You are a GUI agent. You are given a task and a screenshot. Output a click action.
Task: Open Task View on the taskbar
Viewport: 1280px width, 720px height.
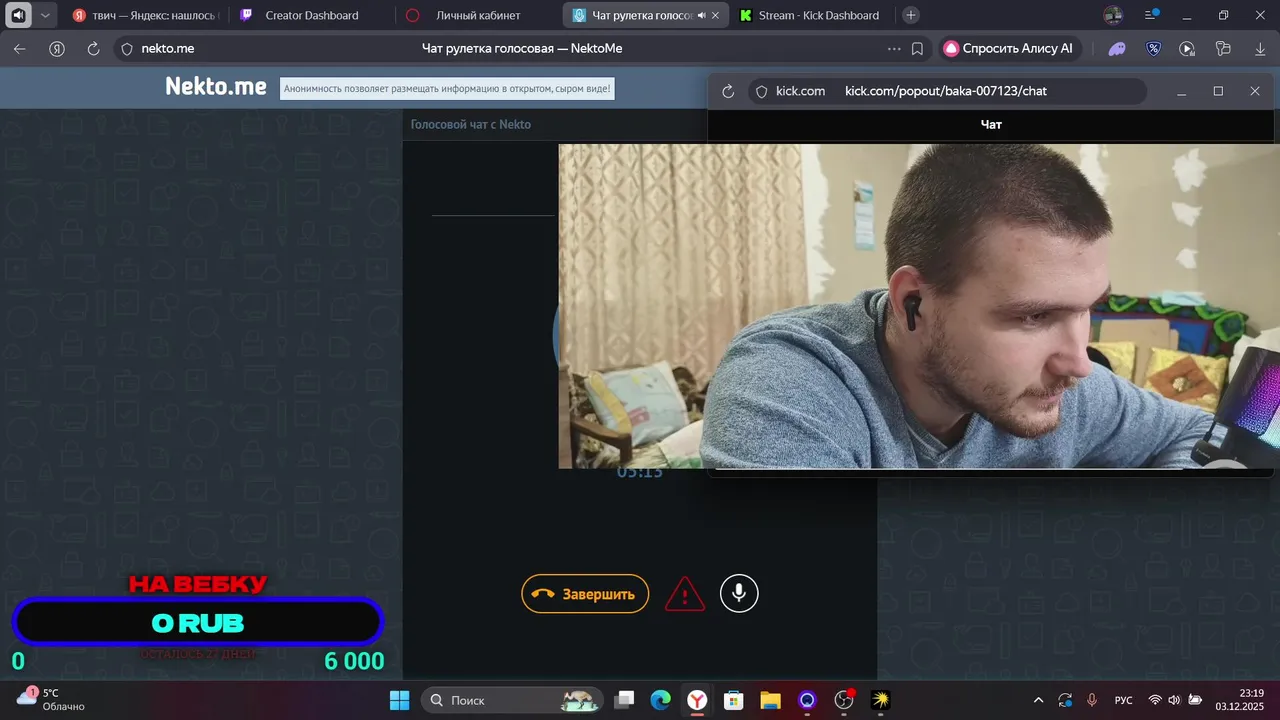(x=624, y=700)
